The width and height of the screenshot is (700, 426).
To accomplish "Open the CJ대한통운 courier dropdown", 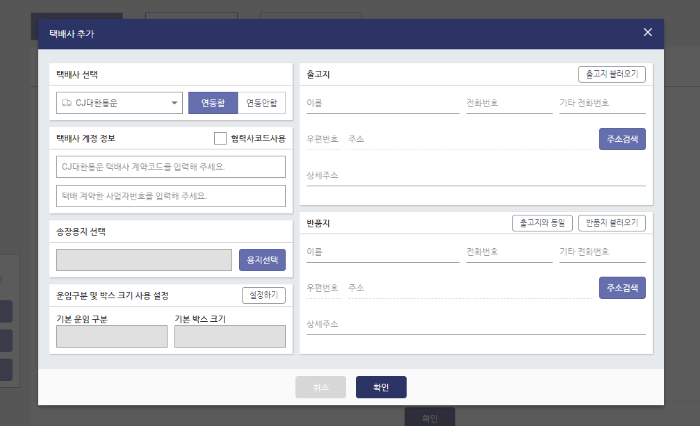I will (x=119, y=102).
